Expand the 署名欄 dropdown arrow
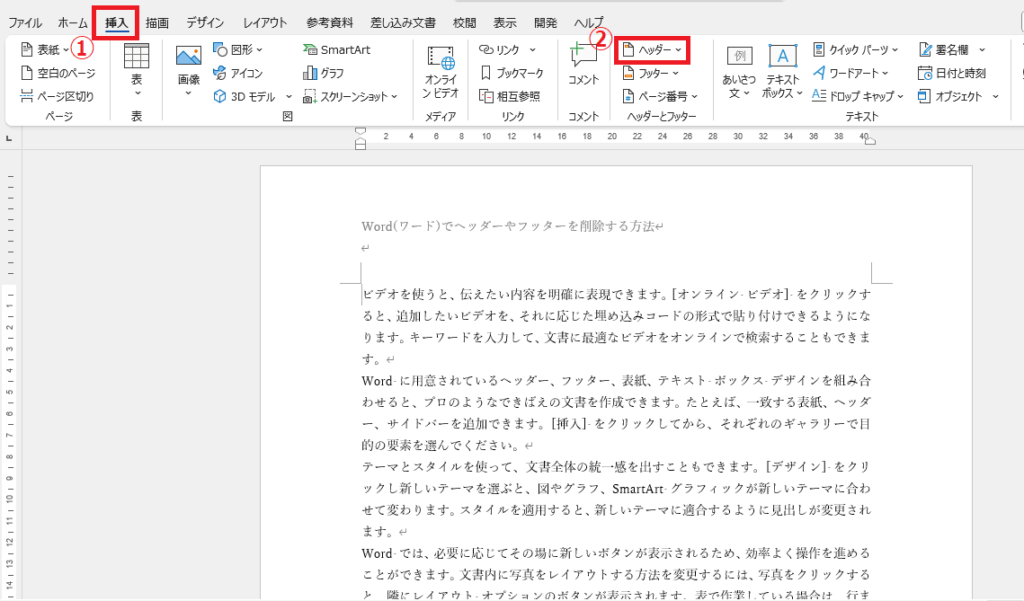This screenshot has height=601, width=1024. click(982, 50)
